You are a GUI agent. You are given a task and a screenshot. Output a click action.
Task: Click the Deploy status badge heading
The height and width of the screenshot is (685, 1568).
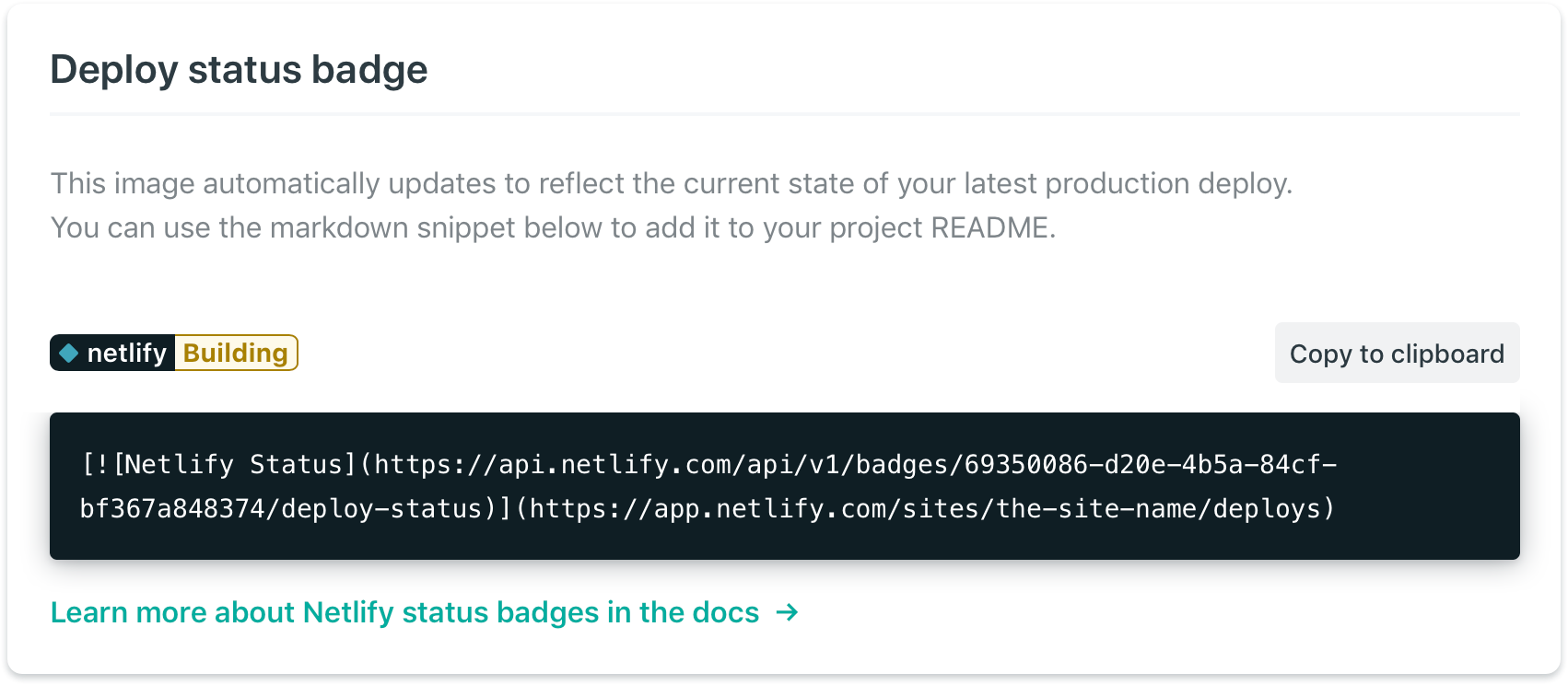(239, 68)
